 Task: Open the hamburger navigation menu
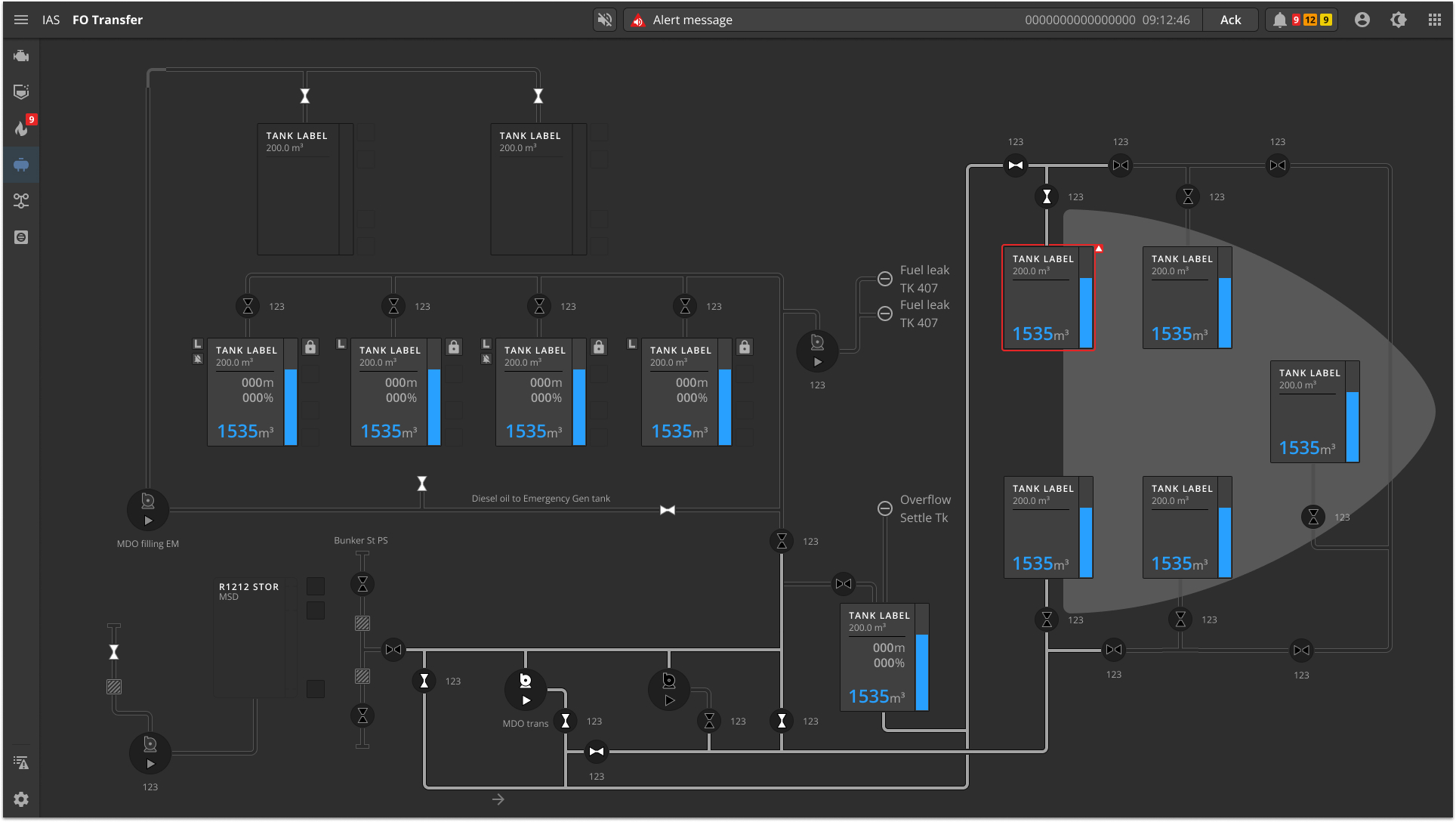click(21, 20)
